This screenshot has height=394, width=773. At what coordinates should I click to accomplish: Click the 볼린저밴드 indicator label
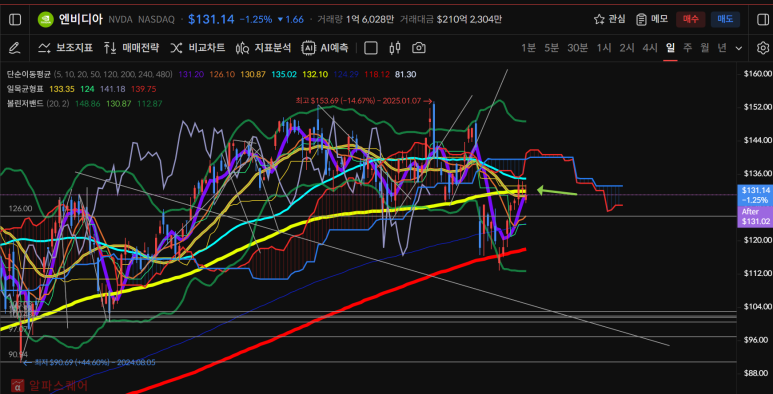pos(25,104)
